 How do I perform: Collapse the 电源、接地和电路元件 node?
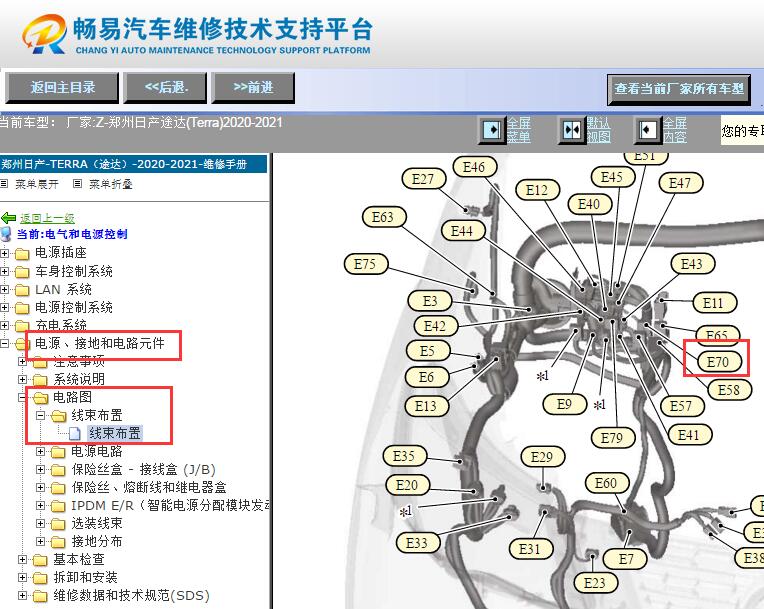click(x=4, y=343)
